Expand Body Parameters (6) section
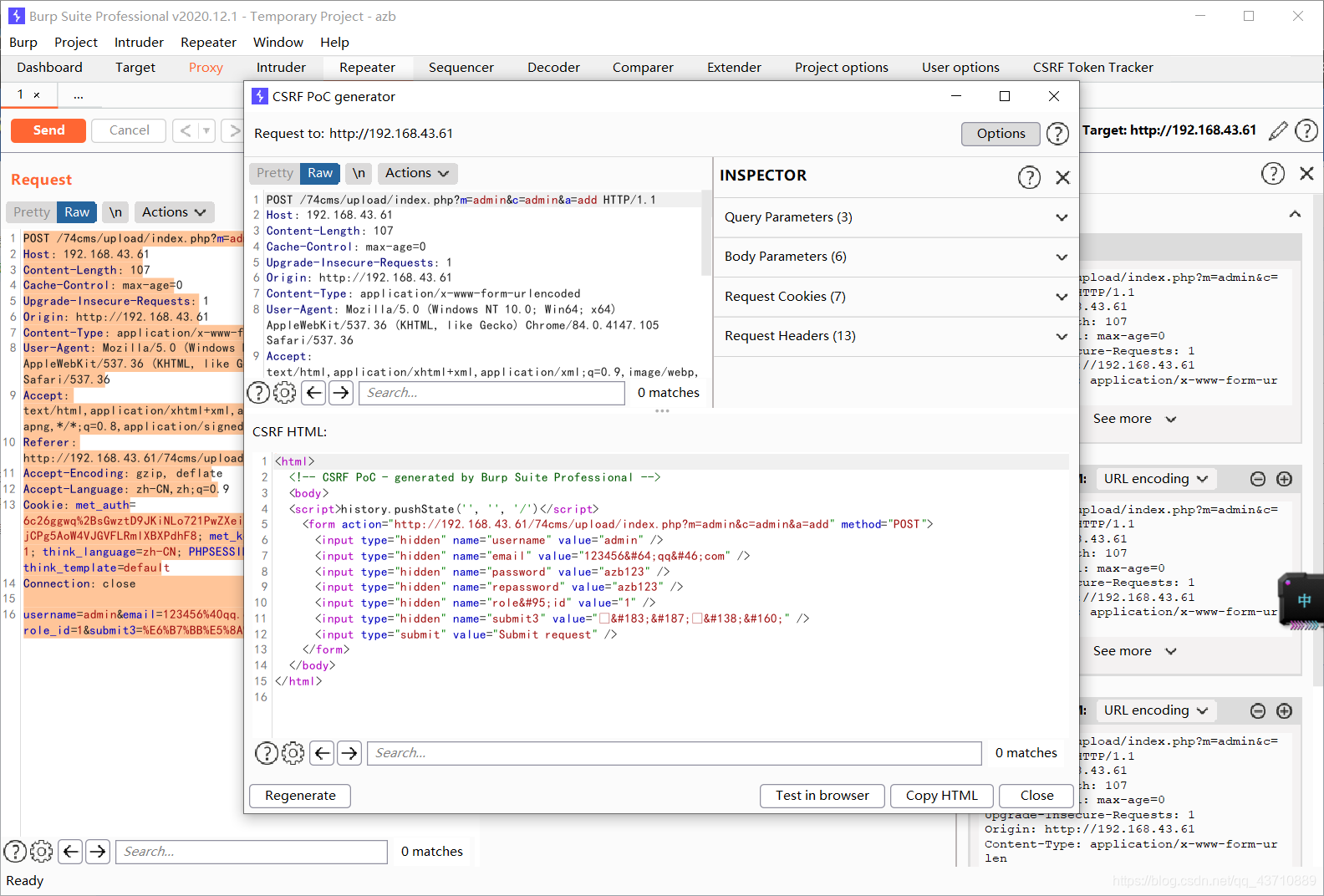This screenshot has width=1324, height=896. tap(896, 257)
